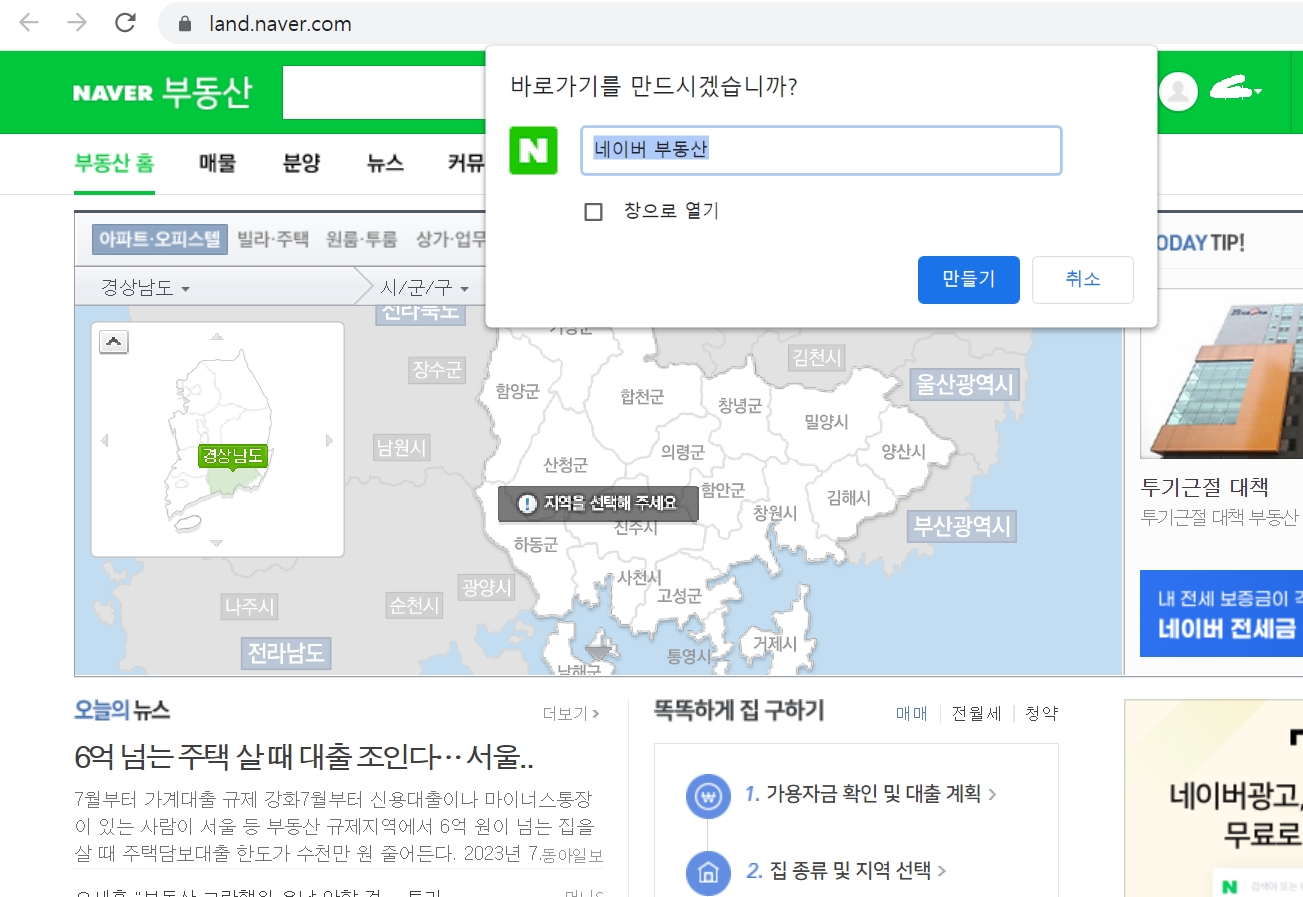The image size is (1303, 897).
Task: Click the mini map right arrow
Action: (330, 440)
